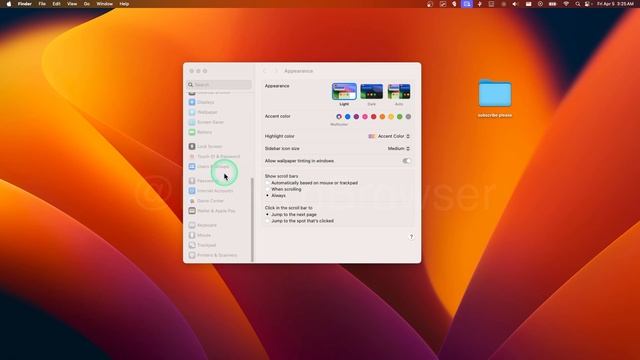Image resolution: width=640 pixels, height=360 pixels.
Task: Open the Apple menu
Action: click(9, 4)
